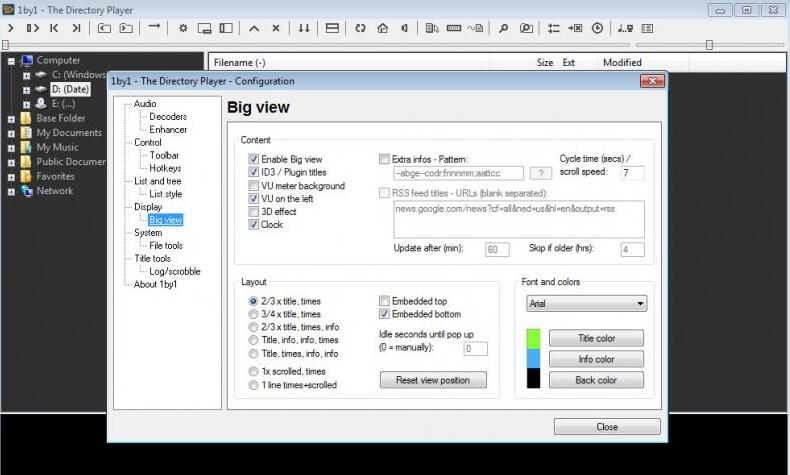Open the List style configuration page
The image size is (790, 475).
click(x=165, y=194)
